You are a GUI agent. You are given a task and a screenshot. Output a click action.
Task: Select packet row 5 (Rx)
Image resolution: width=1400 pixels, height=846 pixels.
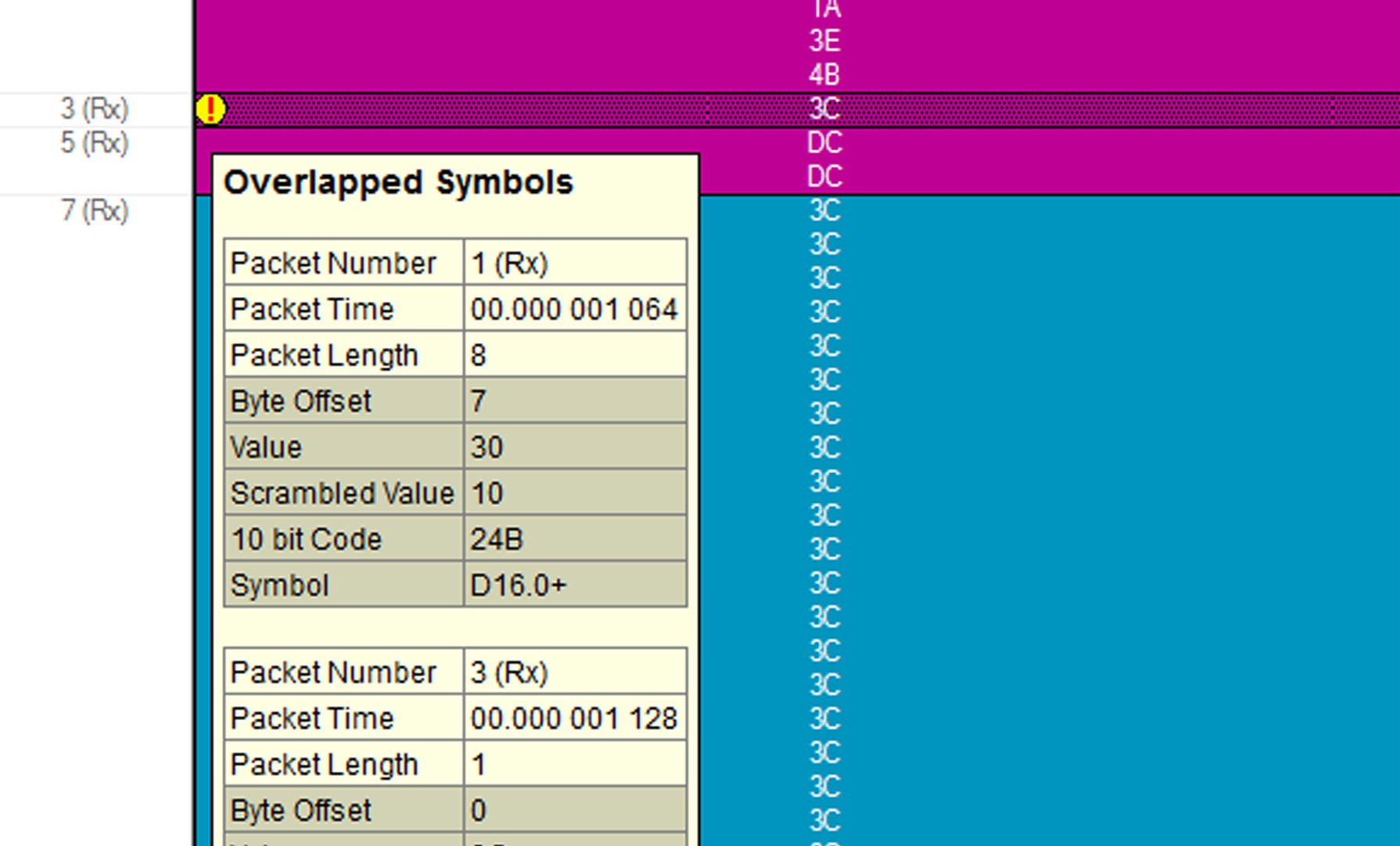click(x=95, y=143)
